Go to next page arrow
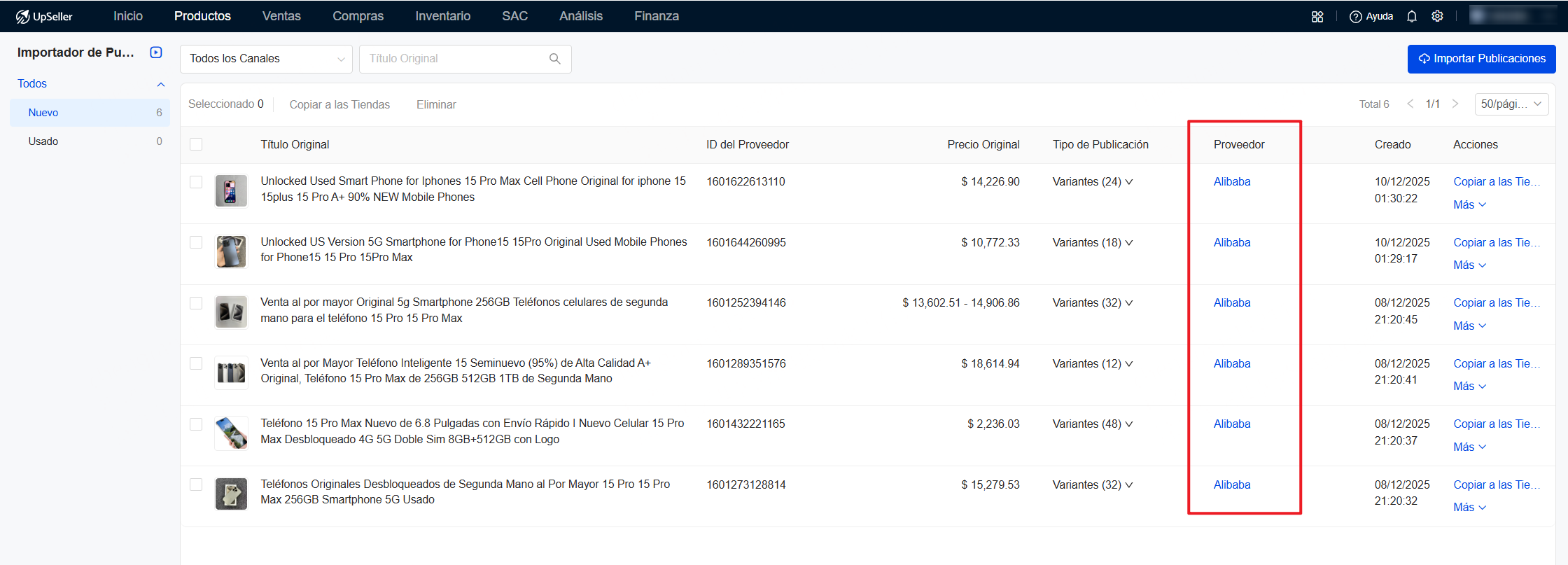 [1455, 104]
